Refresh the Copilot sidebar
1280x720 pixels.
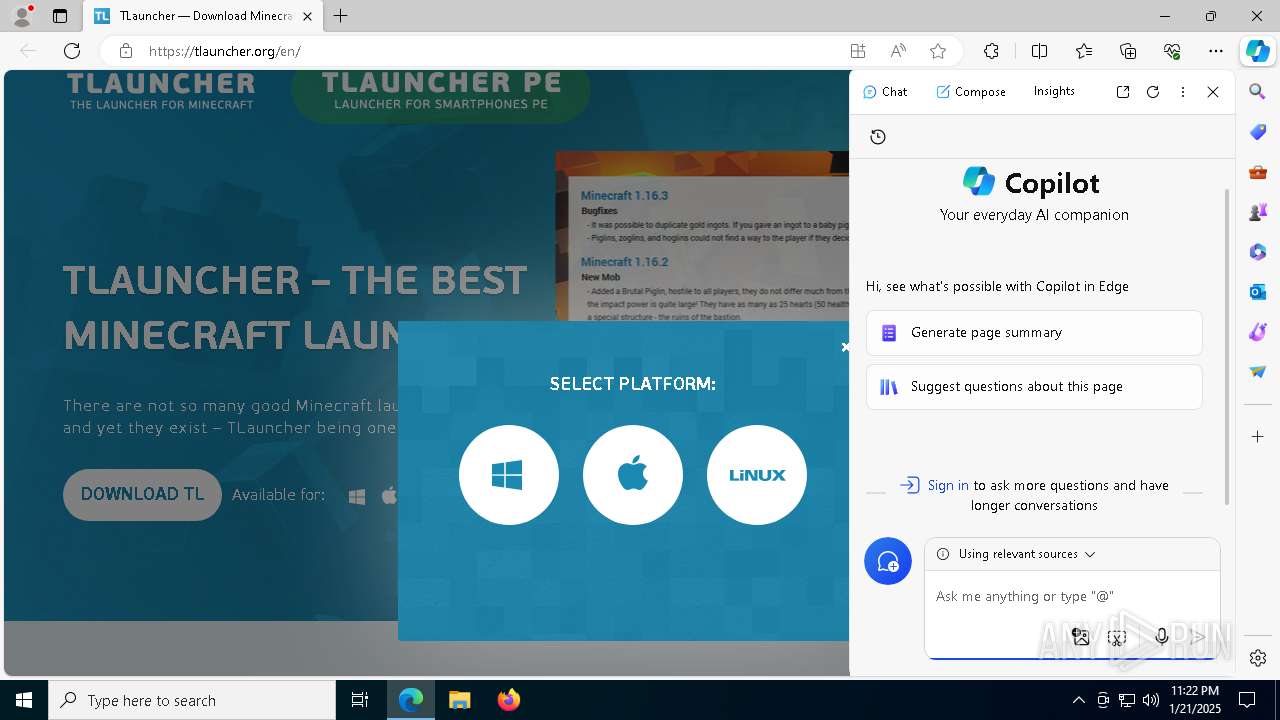[x=1153, y=91]
